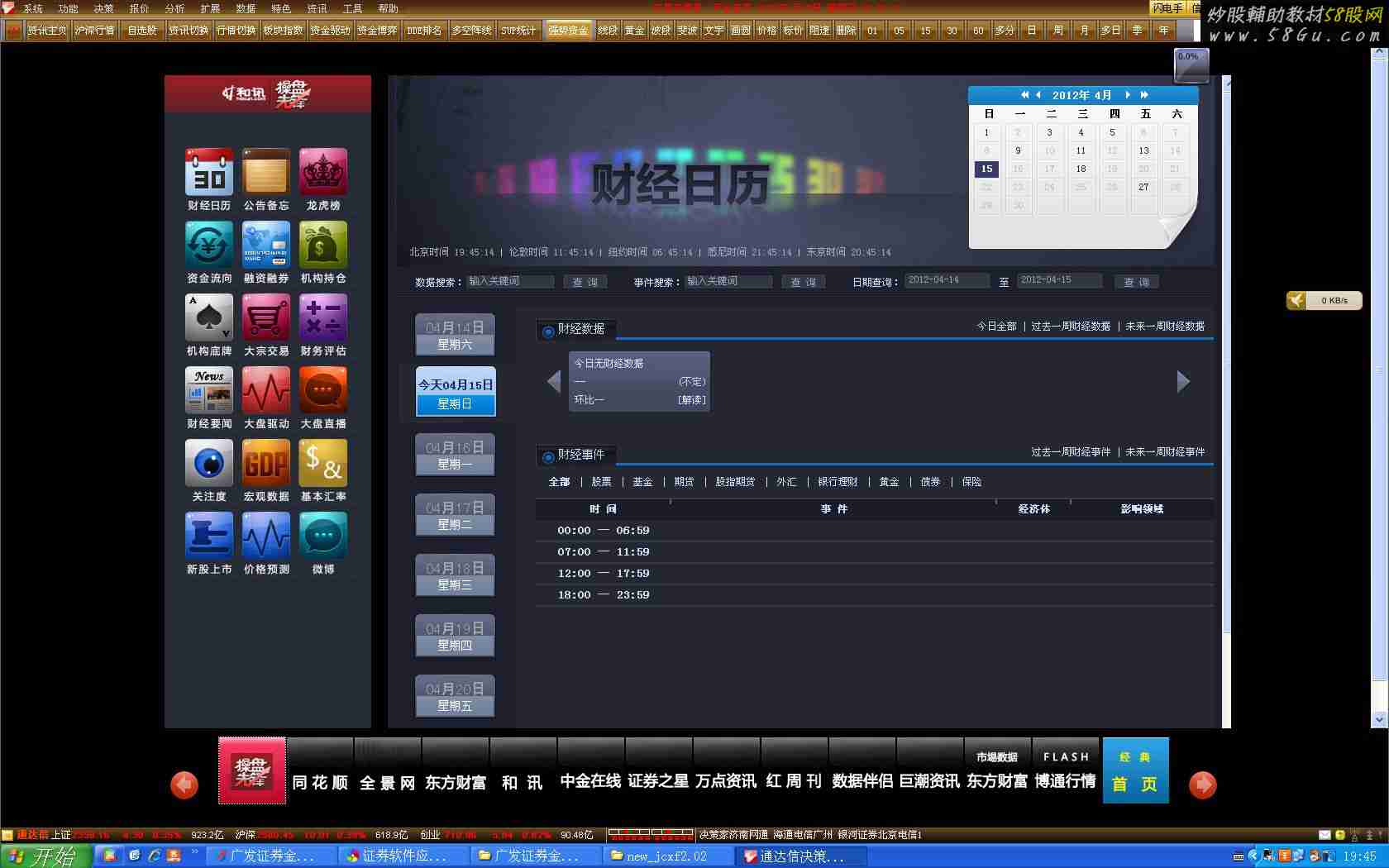Click the start date field 2012-04-14
This screenshot has height=868, width=1389.
pyautogui.click(x=947, y=280)
